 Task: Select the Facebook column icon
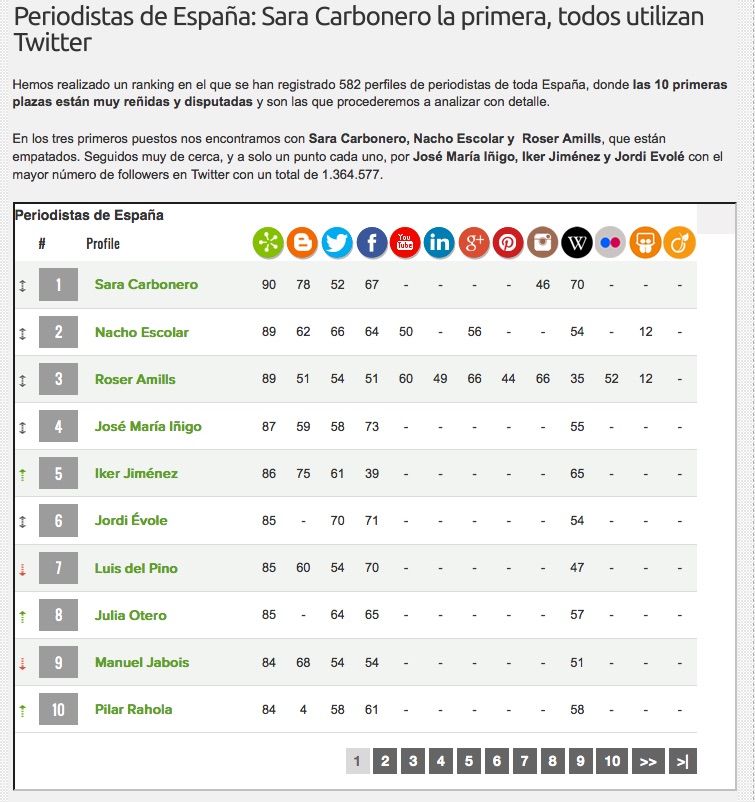(372, 243)
